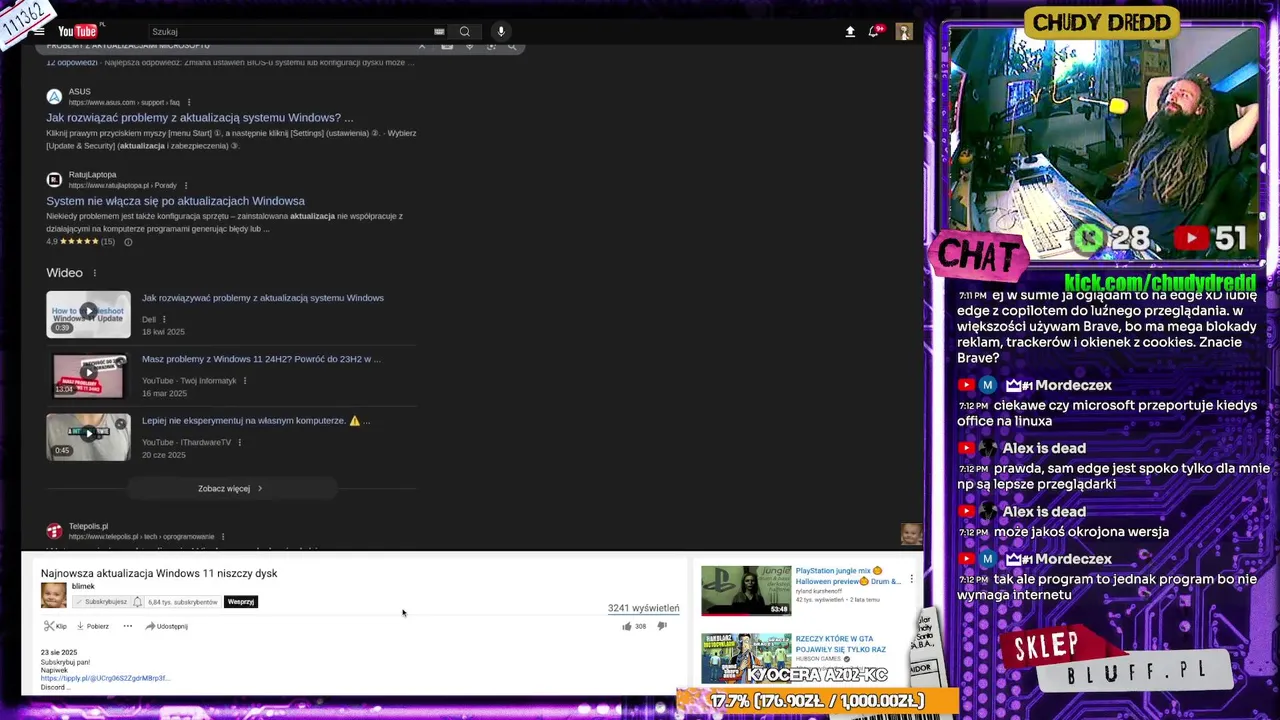Viewport: 1280px width, 720px height.
Task: Open the blimek channel avatar
Action: pyautogui.click(x=53, y=596)
